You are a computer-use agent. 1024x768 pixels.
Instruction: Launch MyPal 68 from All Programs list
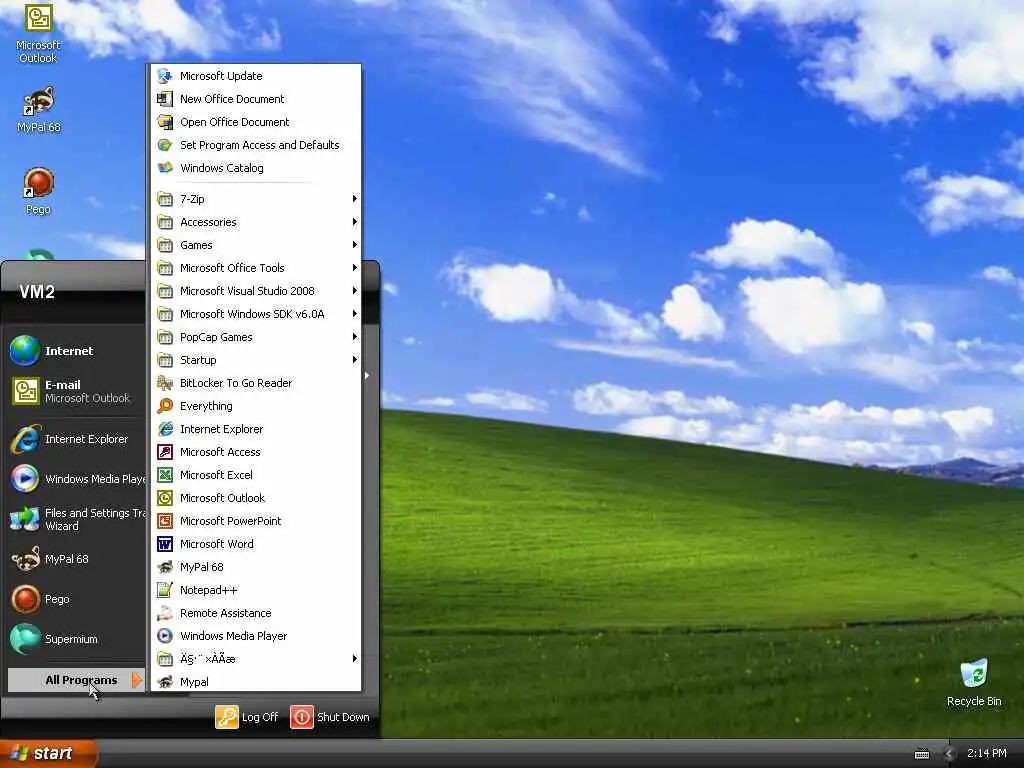pos(256,567)
